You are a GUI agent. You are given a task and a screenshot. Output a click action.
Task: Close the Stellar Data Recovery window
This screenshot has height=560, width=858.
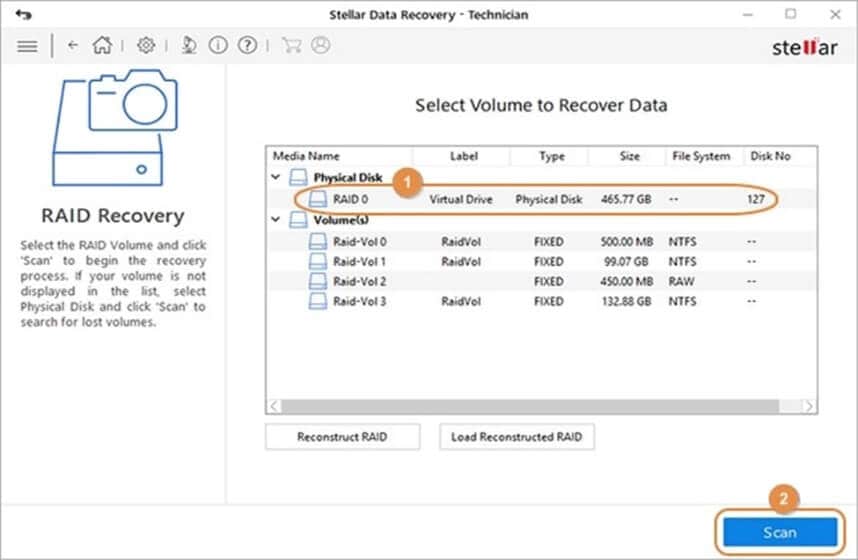point(835,14)
